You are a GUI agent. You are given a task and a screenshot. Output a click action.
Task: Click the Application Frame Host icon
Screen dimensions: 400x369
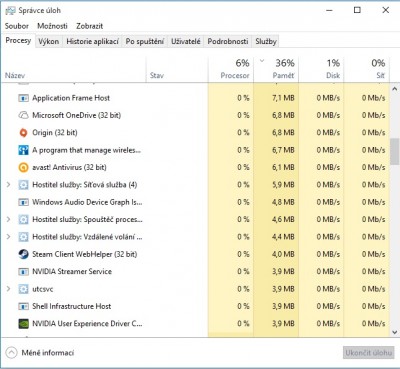23,98
